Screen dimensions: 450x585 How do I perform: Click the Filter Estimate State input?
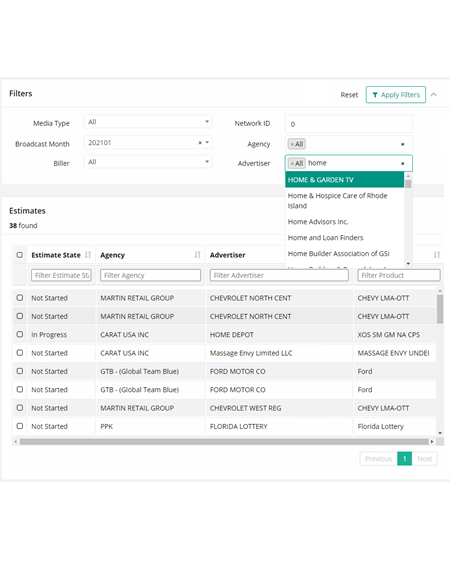pyautogui.click(x=62, y=275)
